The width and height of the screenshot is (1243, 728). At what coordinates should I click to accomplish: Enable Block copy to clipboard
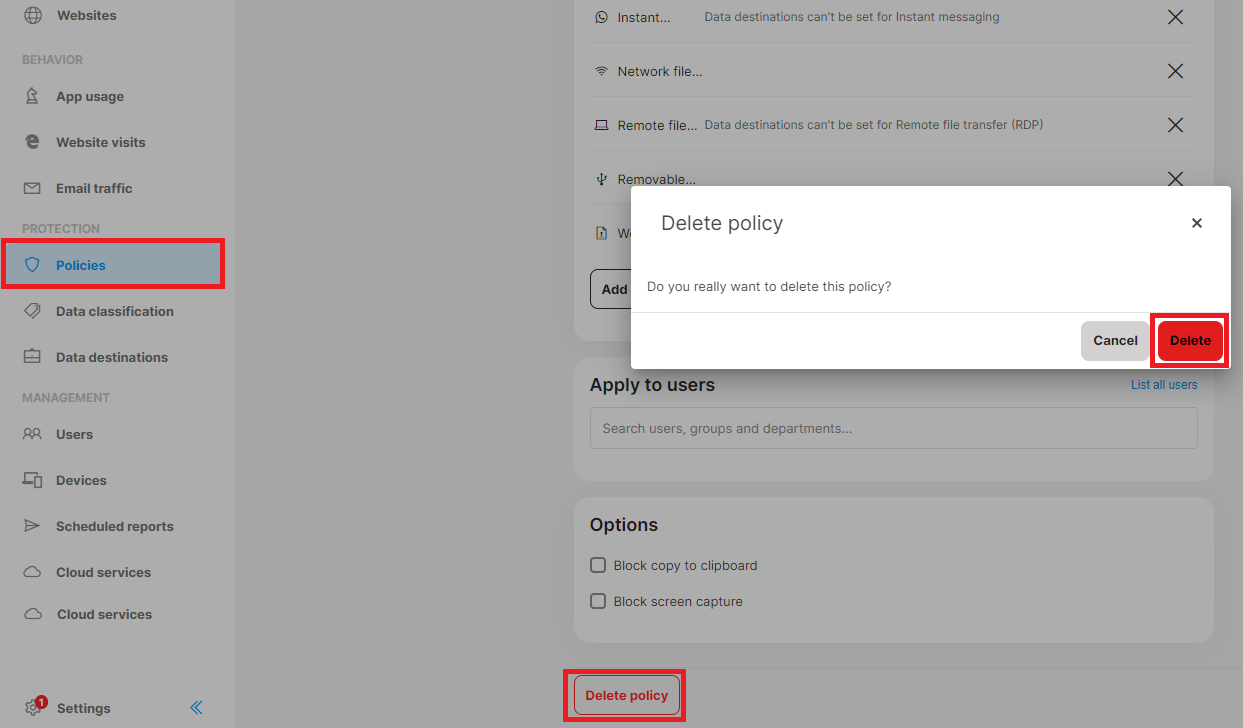click(x=598, y=564)
